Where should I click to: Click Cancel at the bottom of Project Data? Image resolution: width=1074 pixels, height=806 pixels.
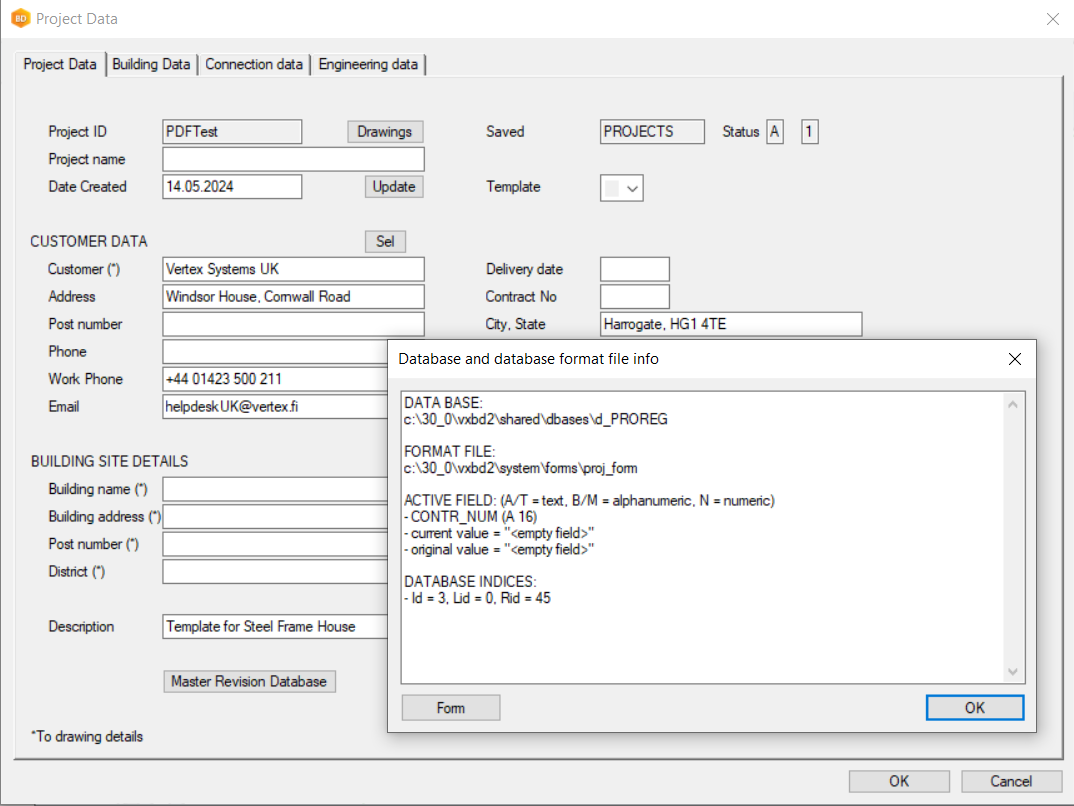tap(1011, 781)
